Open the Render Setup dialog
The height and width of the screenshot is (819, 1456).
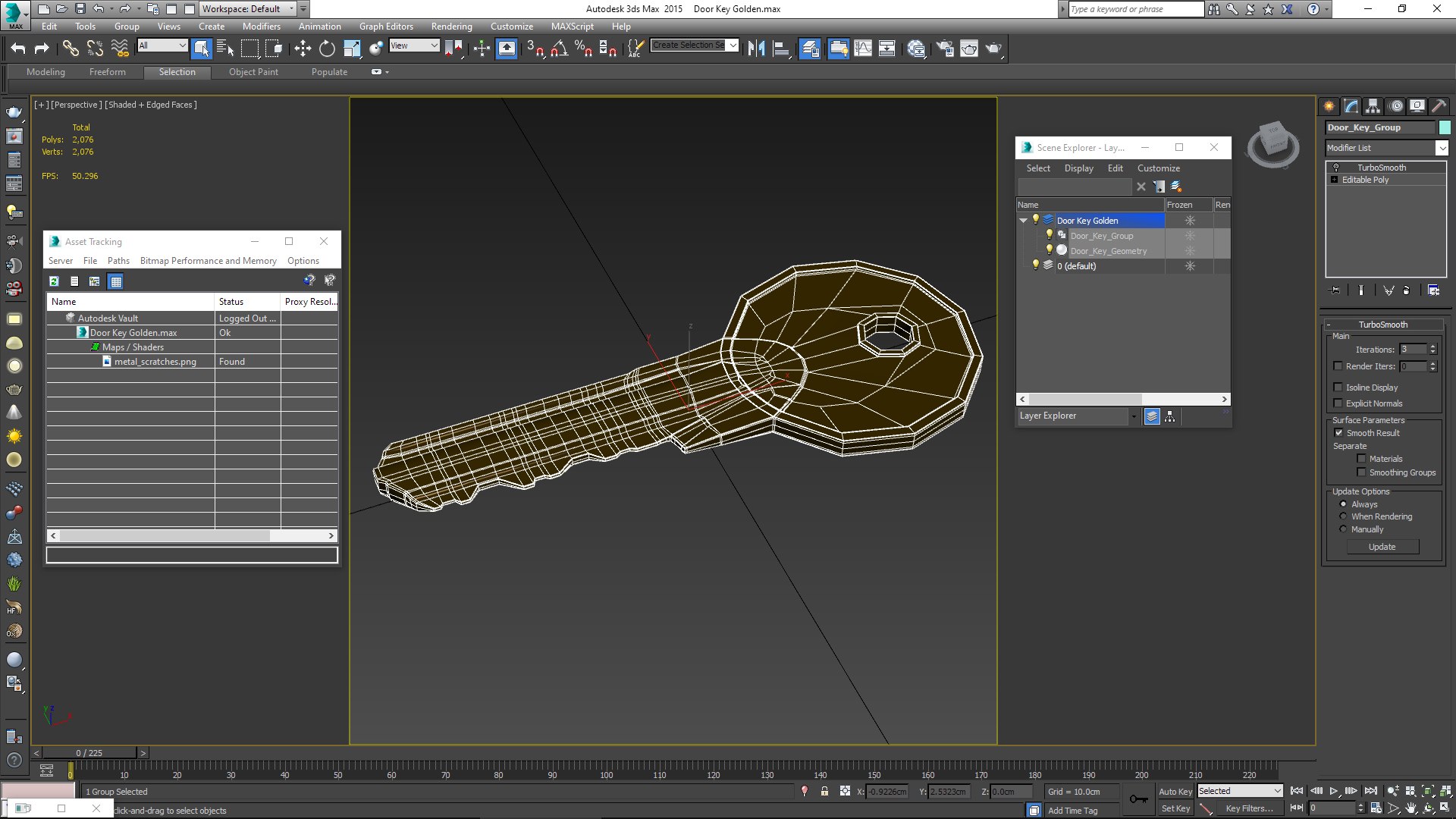point(945,49)
